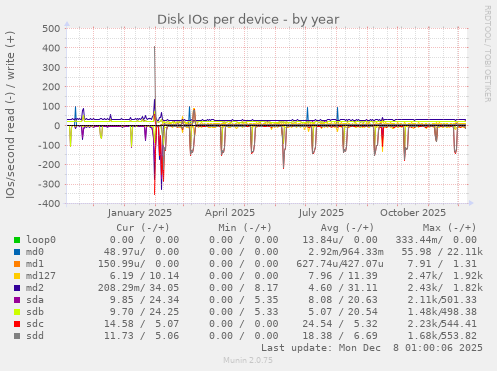
Task: Click md2 current value '208.29m/ 34.05'
Action: pyautogui.click(x=138, y=288)
